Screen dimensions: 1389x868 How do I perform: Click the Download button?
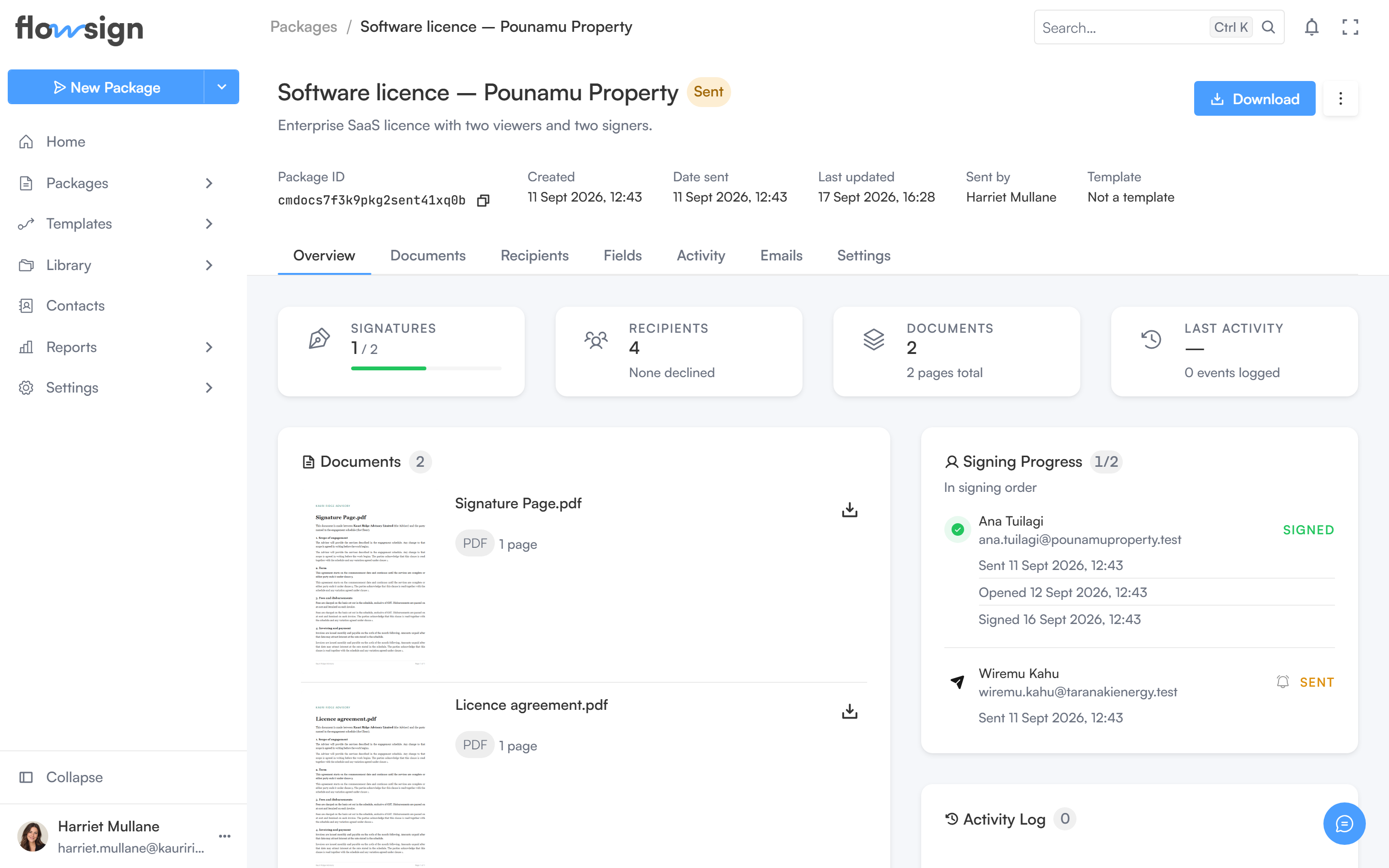pyautogui.click(x=1255, y=99)
